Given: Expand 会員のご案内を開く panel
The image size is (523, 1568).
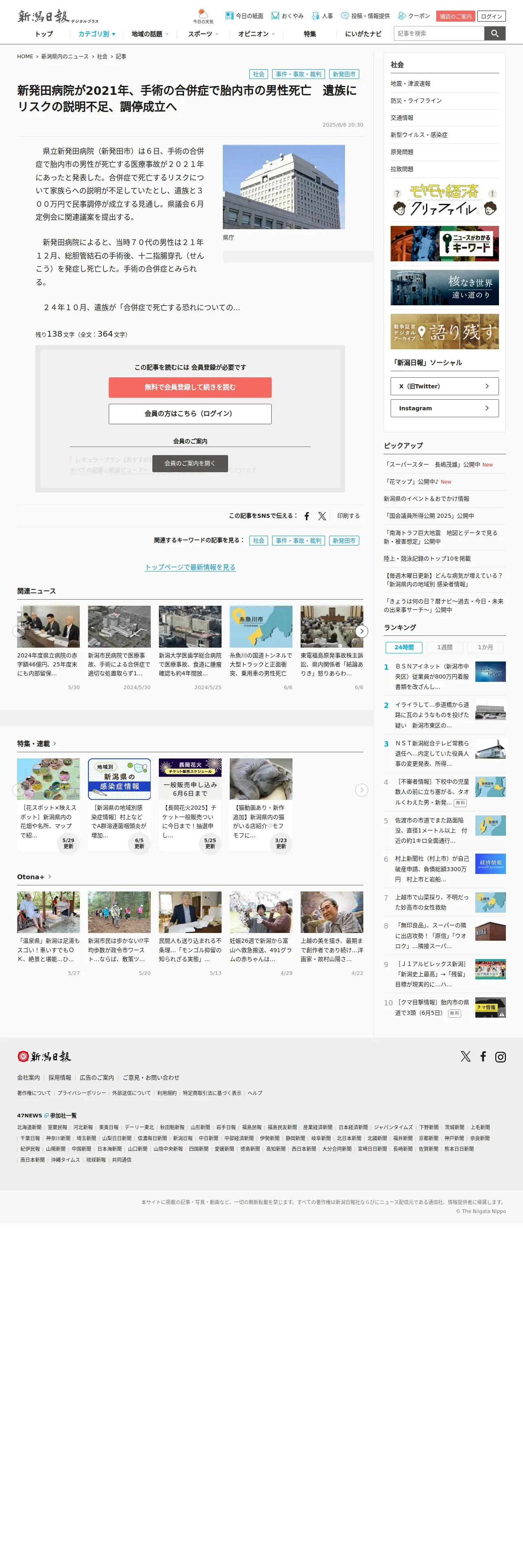Looking at the screenshot, I should (x=190, y=463).
